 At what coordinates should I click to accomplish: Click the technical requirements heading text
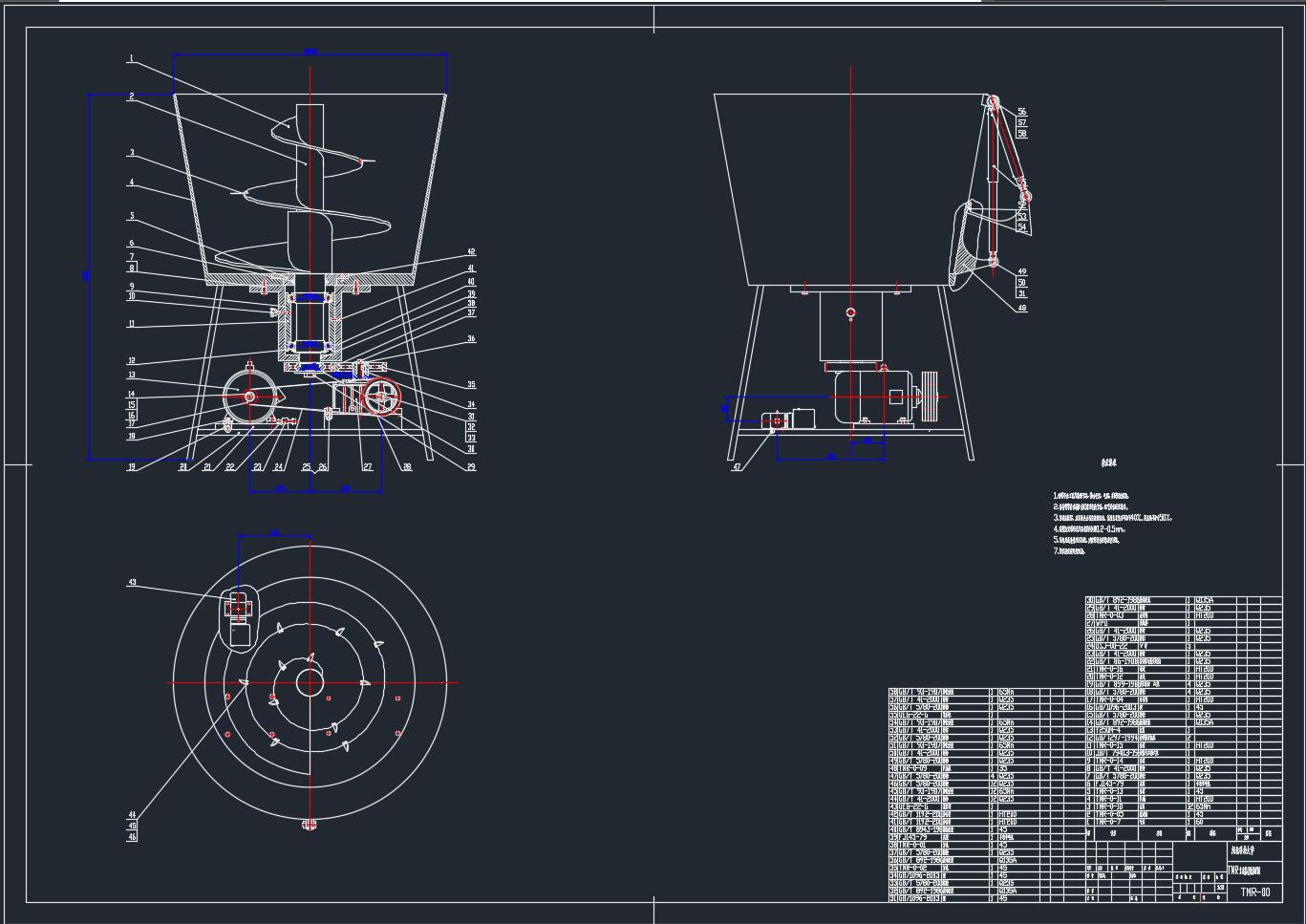pyautogui.click(x=1108, y=463)
